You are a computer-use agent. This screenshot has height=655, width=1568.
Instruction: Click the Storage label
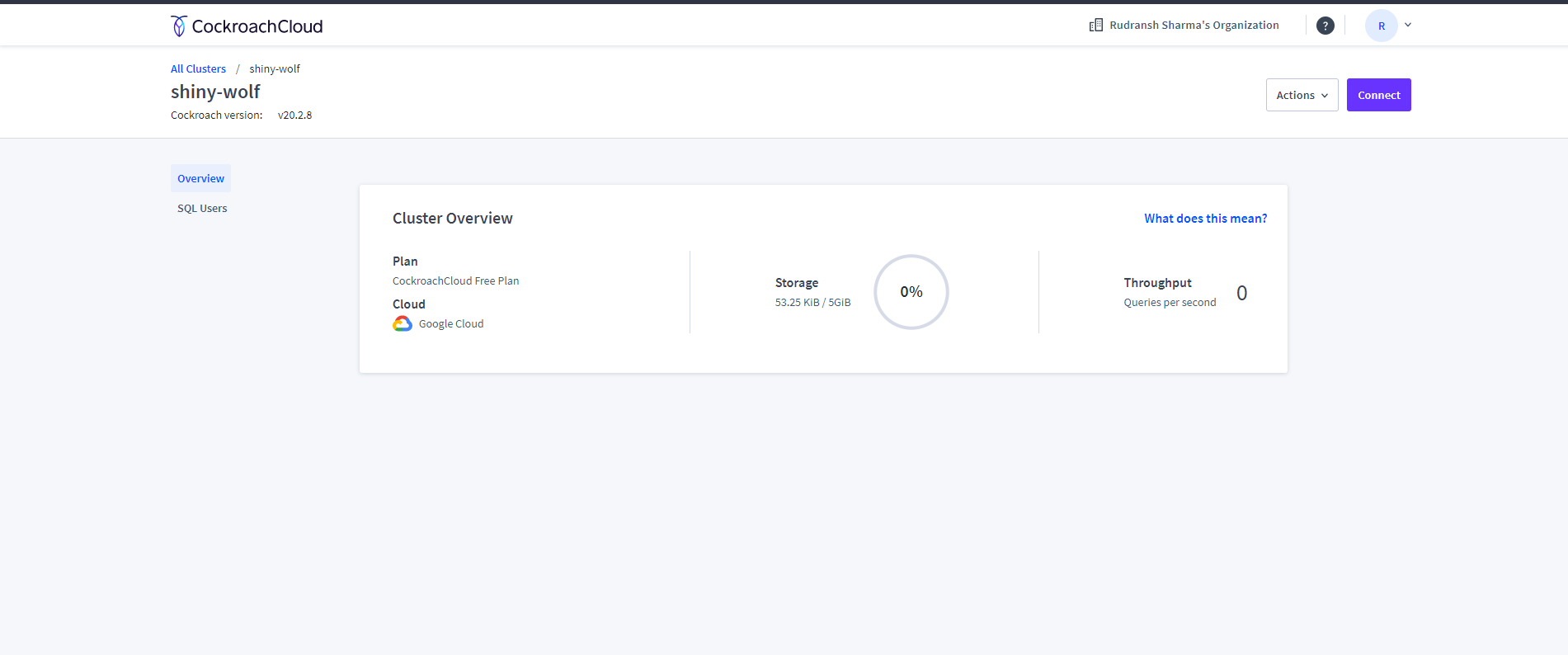[x=797, y=283]
